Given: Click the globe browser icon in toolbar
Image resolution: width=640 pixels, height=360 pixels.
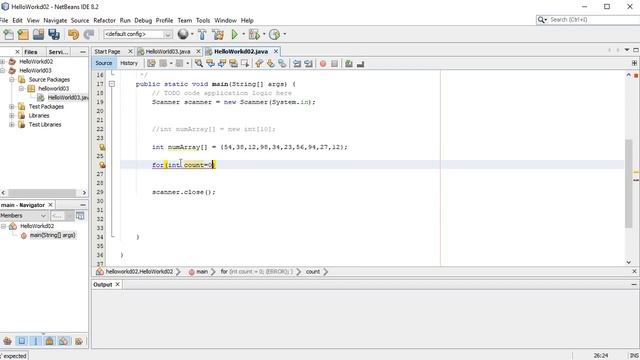Looking at the screenshot, I should point(183,34).
